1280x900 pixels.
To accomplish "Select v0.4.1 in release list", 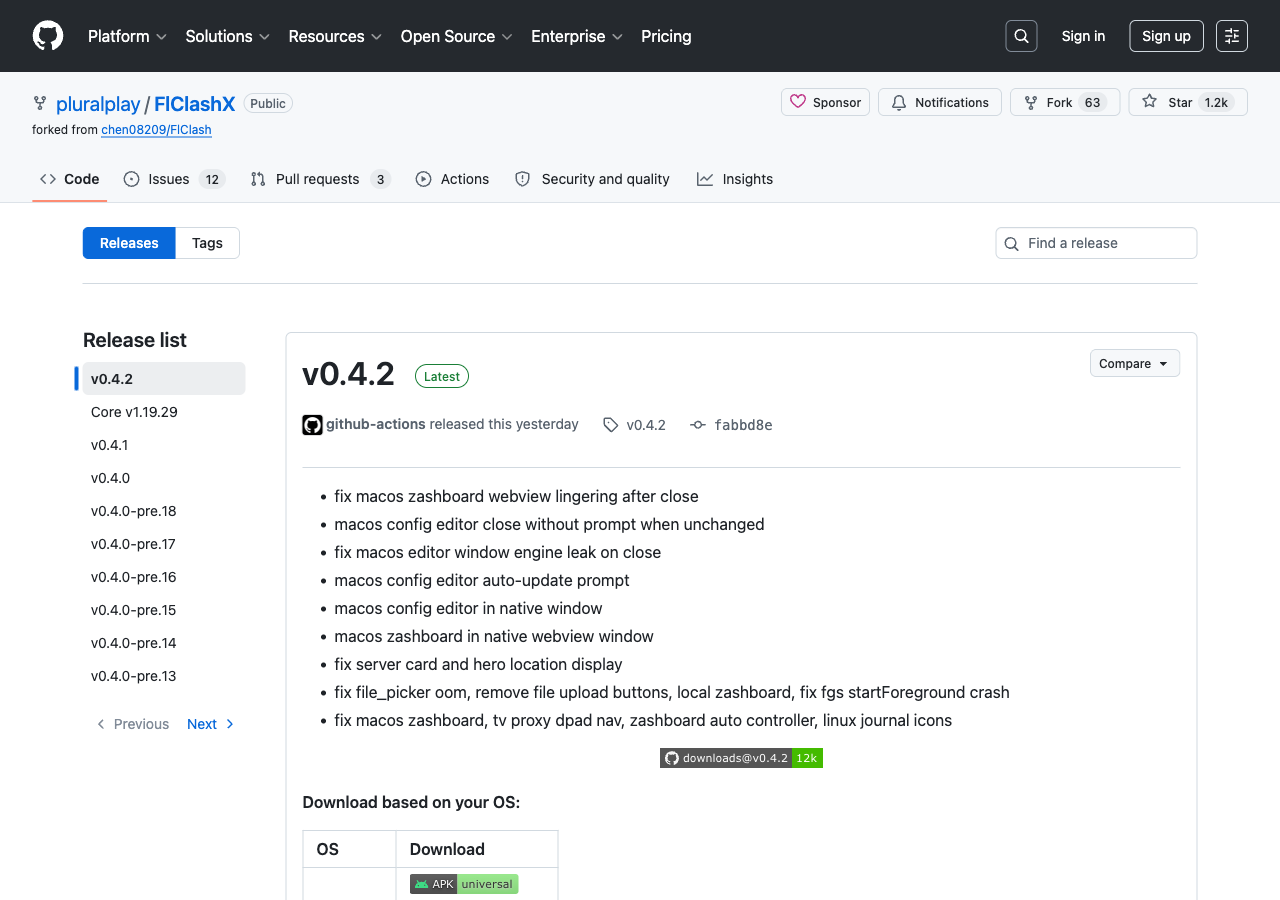I will (x=164, y=445).
